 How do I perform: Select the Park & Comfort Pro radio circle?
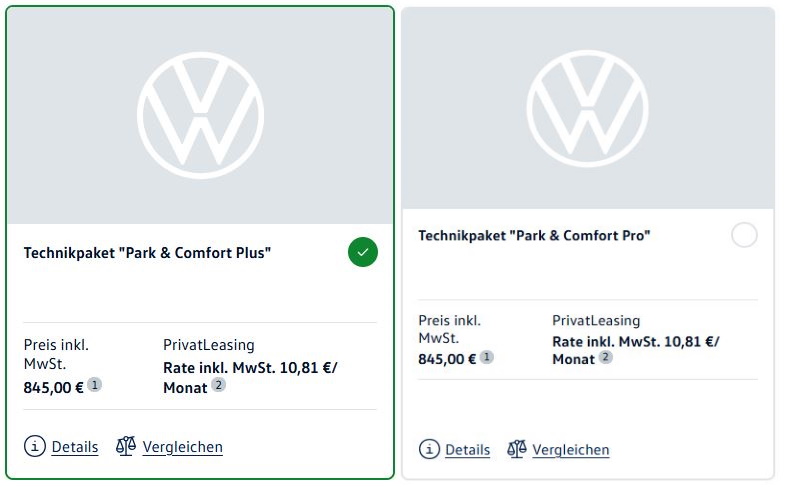744,235
